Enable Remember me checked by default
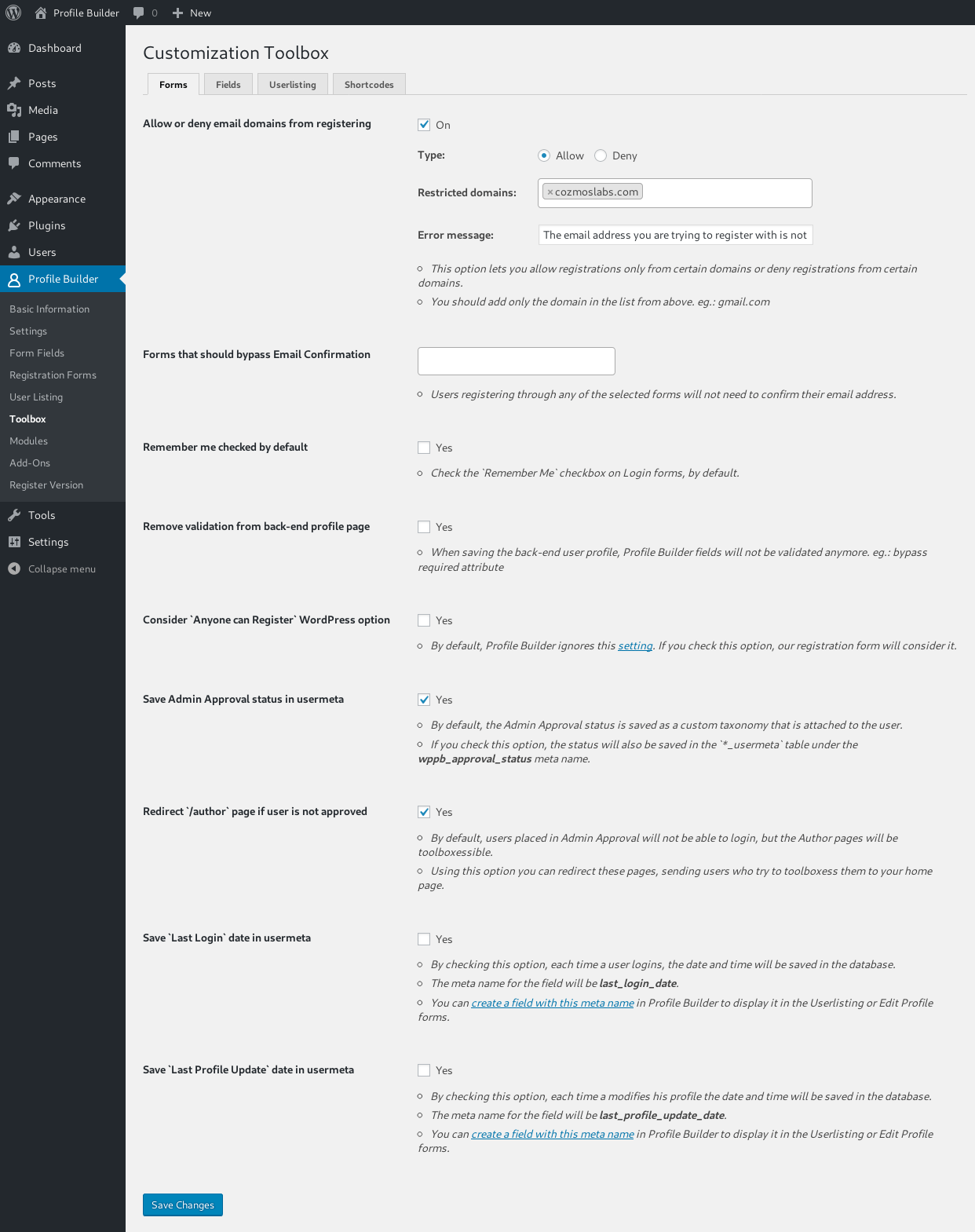The image size is (975, 1232). click(424, 448)
